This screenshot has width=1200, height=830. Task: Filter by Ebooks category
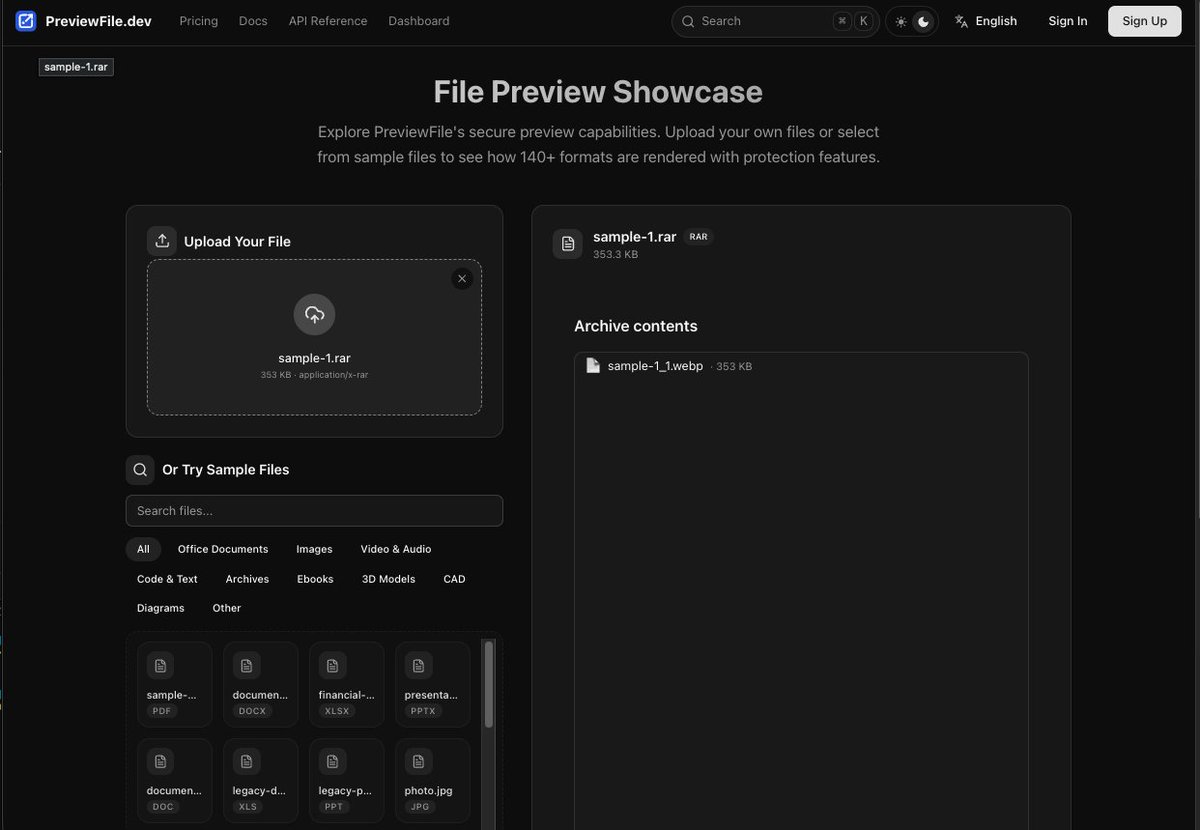(315, 579)
